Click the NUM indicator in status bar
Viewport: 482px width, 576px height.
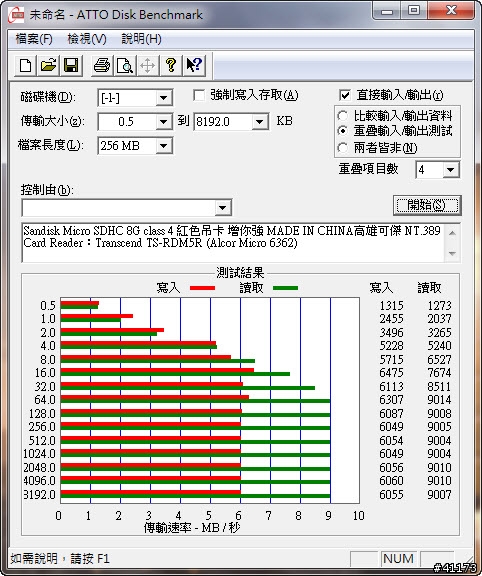click(x=398, y=559)
